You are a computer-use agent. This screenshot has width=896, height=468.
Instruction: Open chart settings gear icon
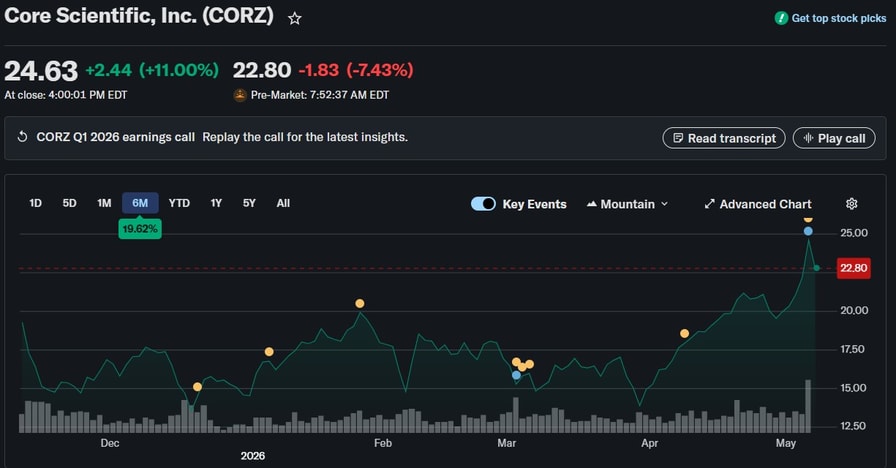click(x=851, y=204)
